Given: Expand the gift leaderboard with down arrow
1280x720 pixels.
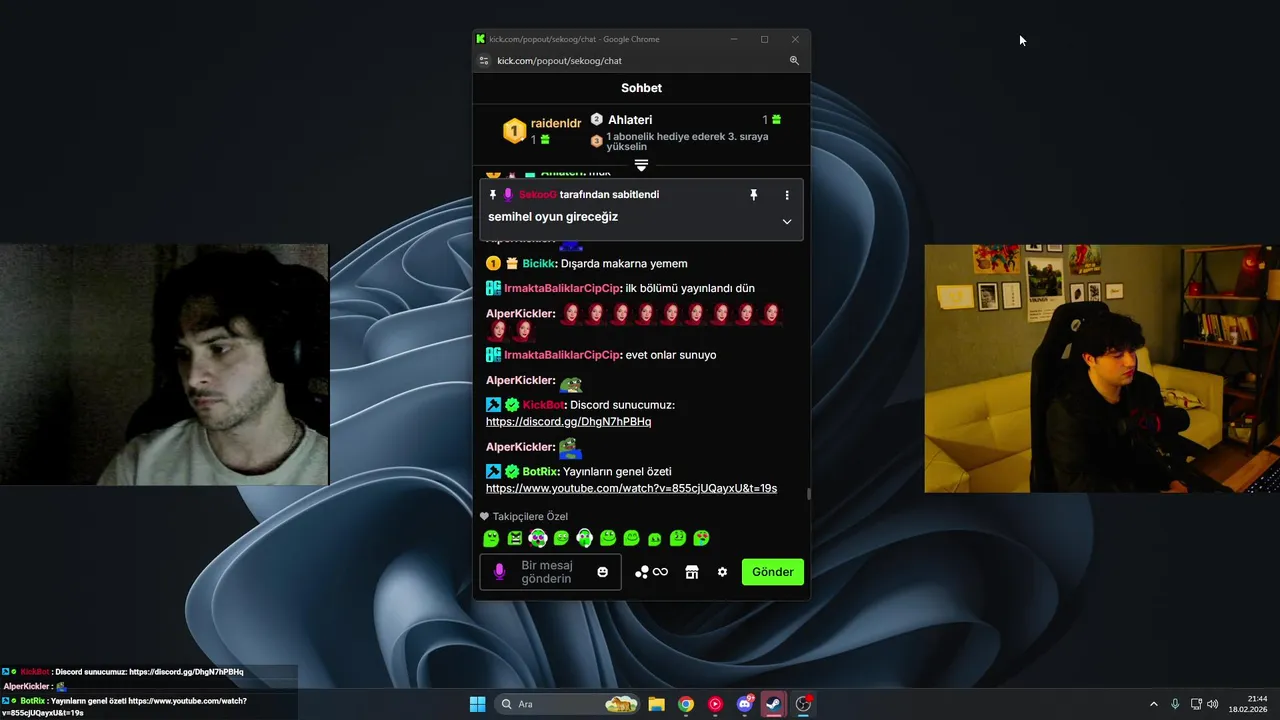Looking at the screenshot, I should tap(641, 165).
